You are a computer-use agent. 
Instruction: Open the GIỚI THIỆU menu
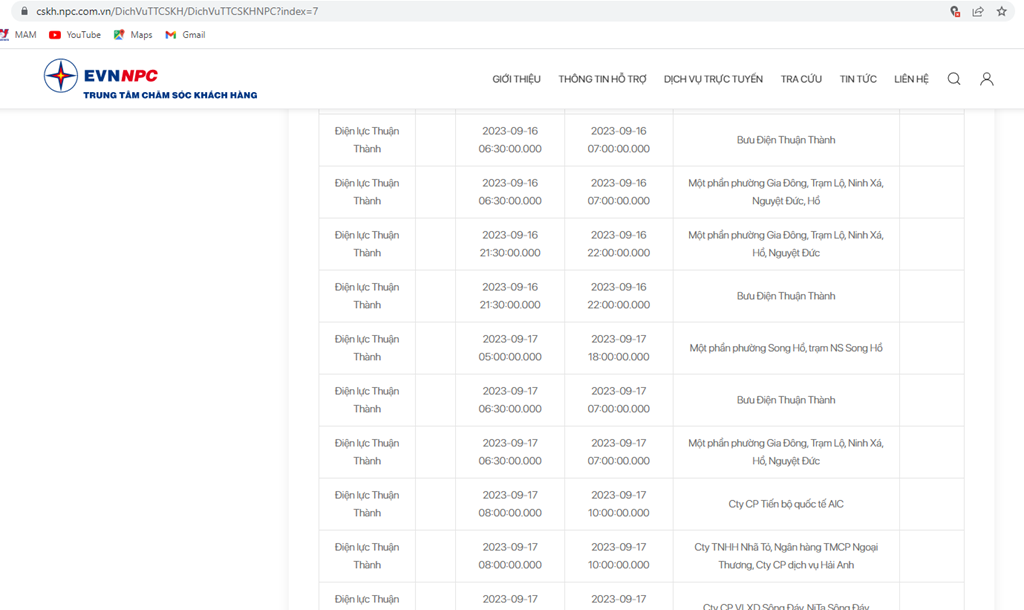pos(516,79)
